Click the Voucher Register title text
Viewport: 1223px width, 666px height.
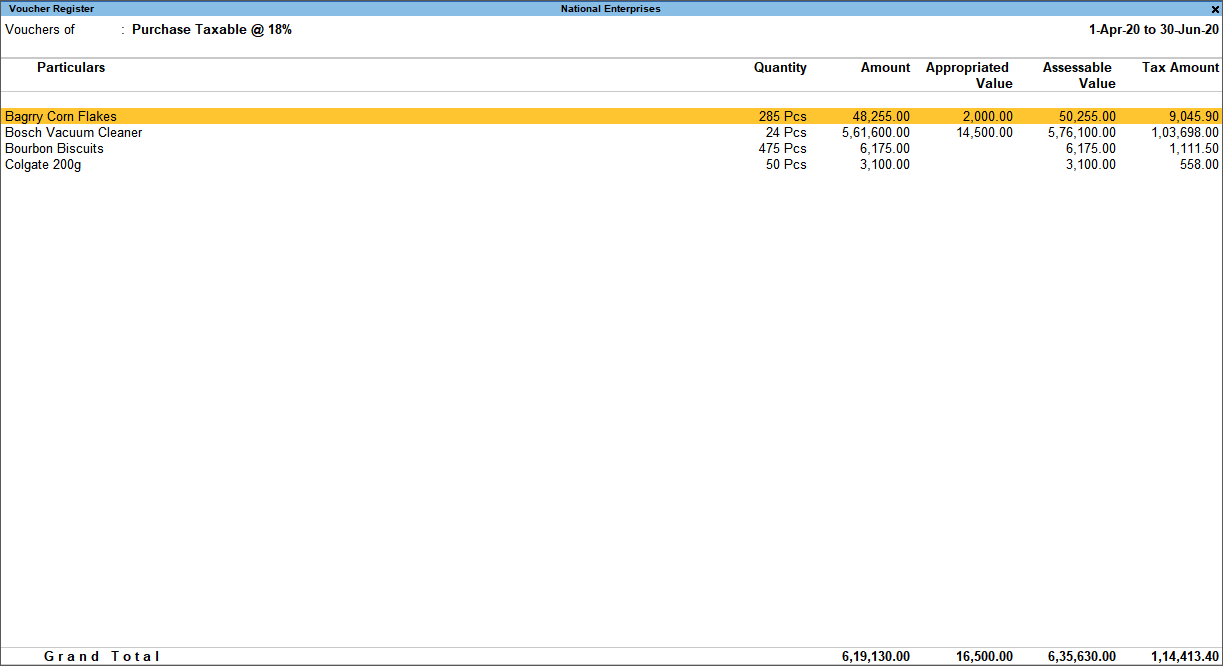coord(52,9)
